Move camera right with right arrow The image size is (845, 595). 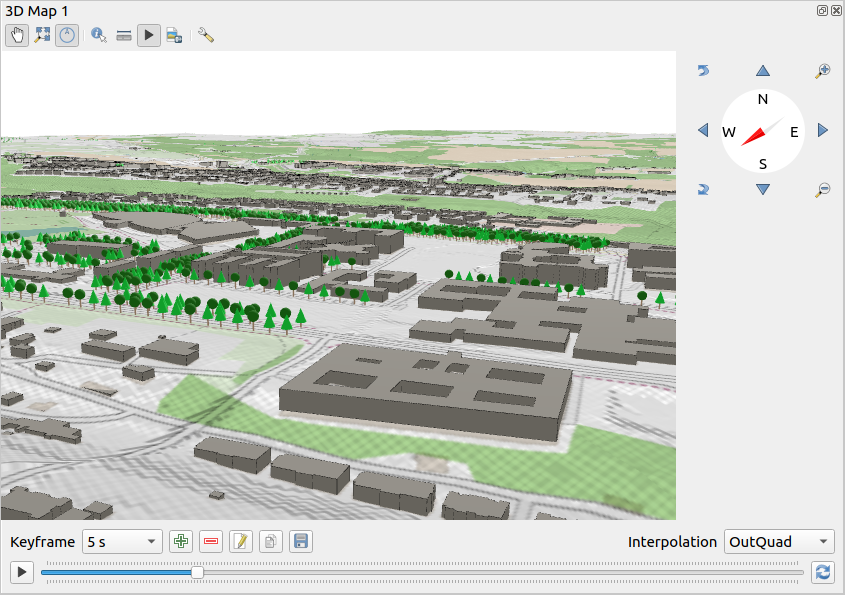(x=822, y=130)
